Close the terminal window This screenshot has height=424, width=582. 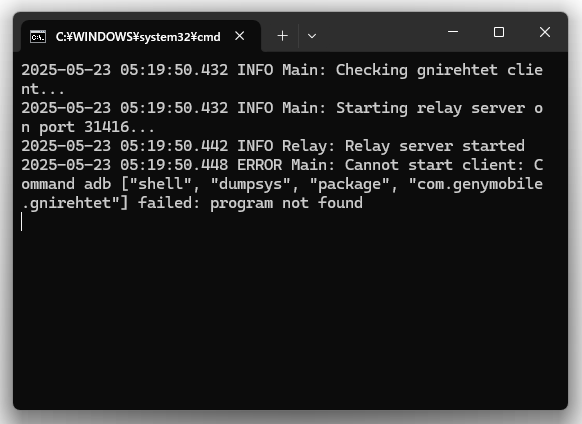[545, 32]
